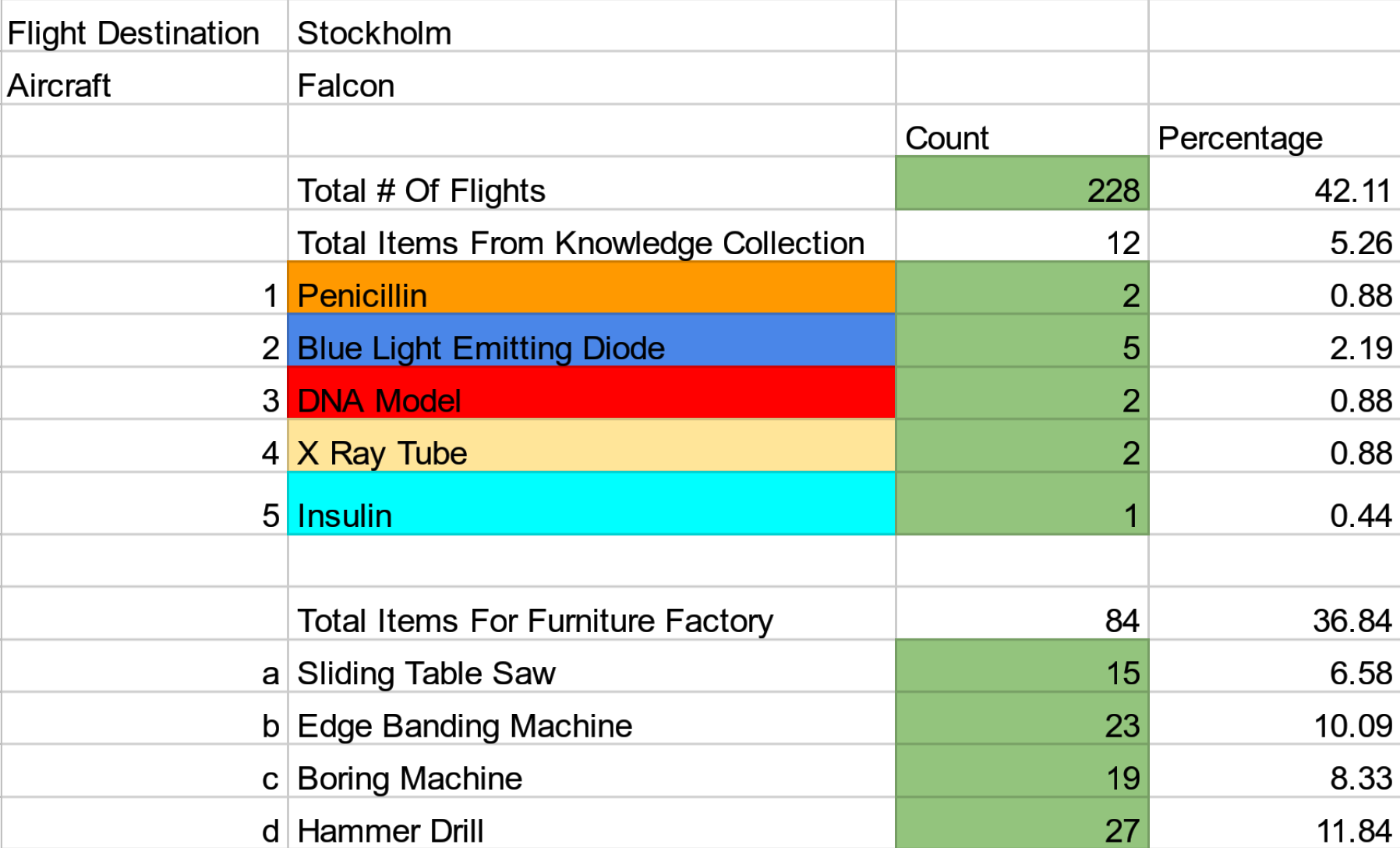Click Total Items For Furniture Factory cell
This screenshot has width=1400, height=848.
tap(591, 620)
